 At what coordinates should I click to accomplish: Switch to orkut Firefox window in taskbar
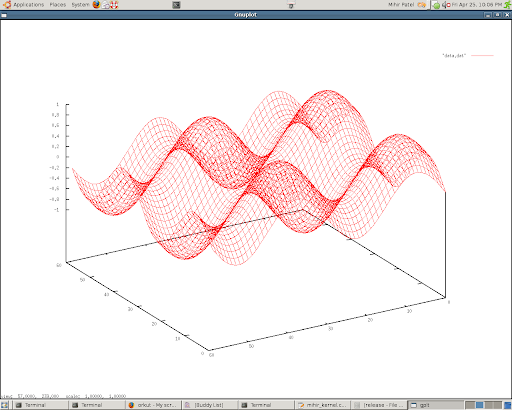coord(154,405)
